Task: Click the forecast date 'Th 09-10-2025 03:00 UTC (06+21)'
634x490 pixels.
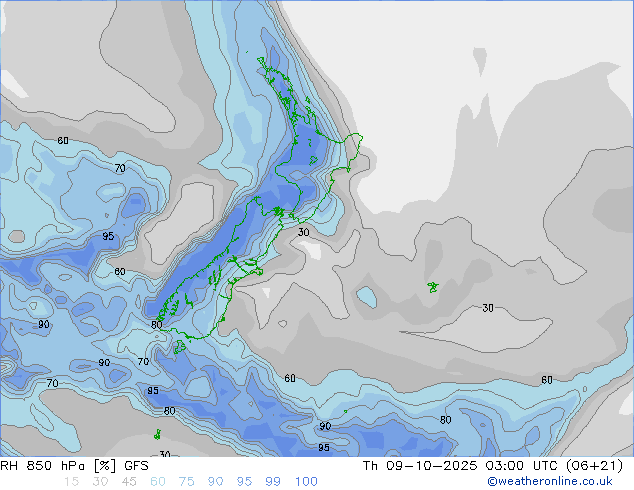Action: point(492,466)
